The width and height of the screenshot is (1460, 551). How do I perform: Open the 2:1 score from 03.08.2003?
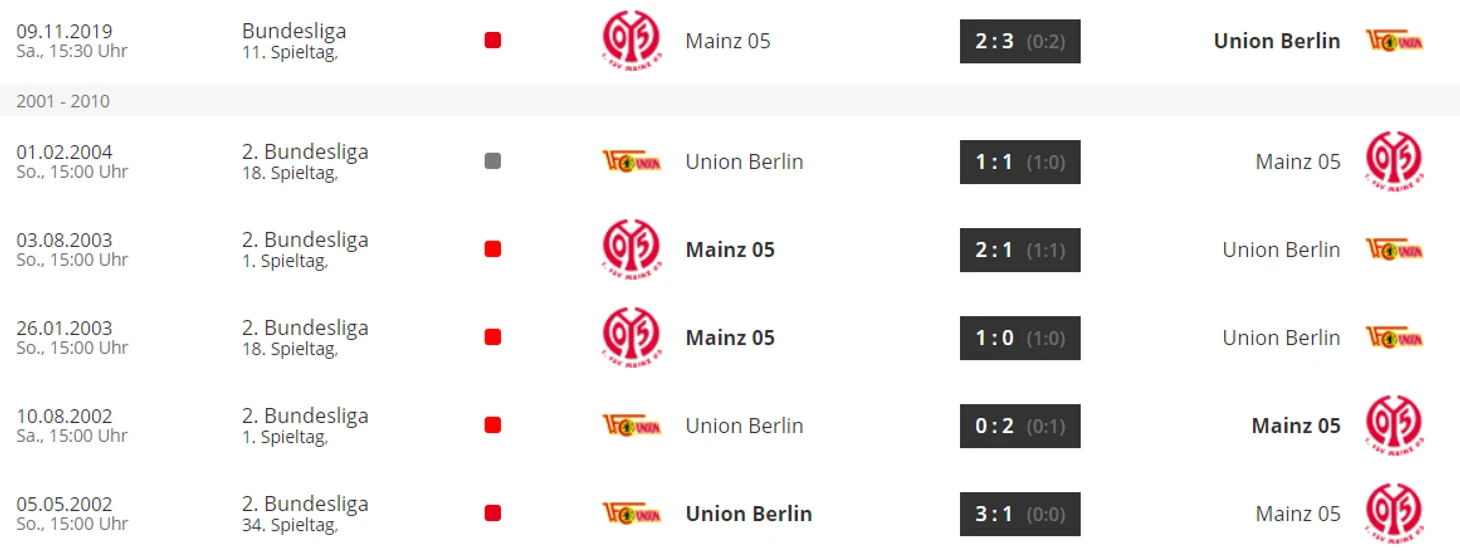pos(1020,249)
